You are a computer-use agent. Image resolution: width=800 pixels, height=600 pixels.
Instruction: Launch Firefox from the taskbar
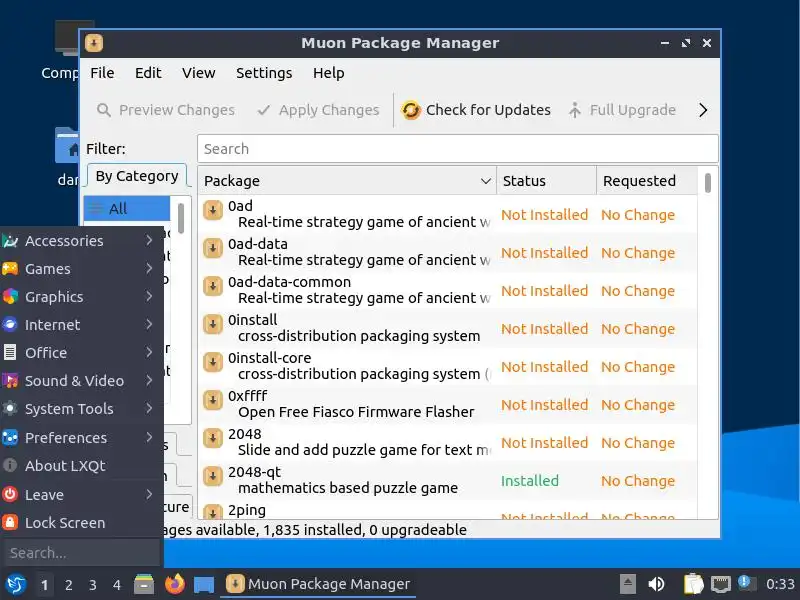[175, 584]
